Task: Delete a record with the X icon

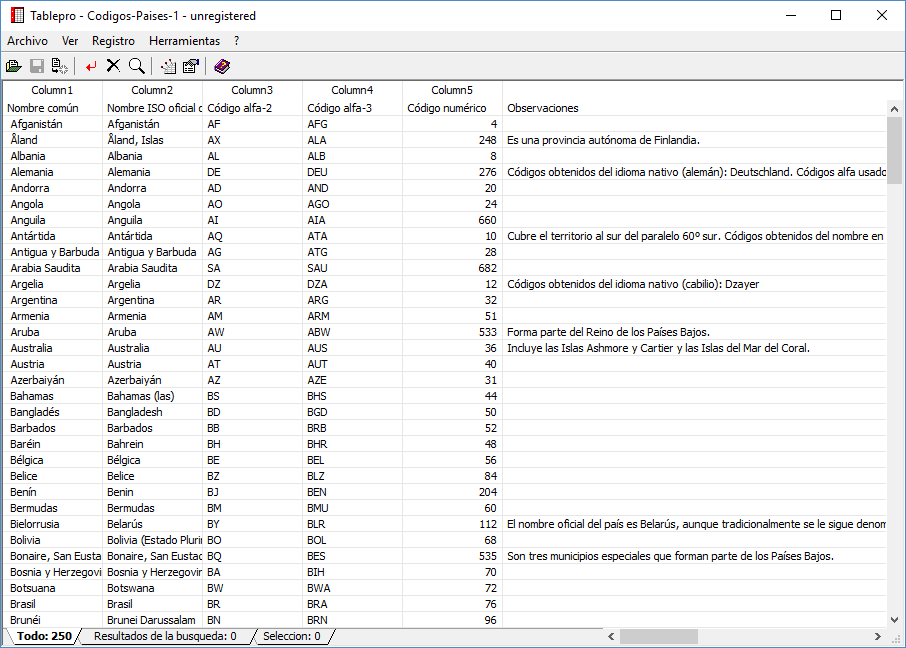Action: pos(115,65)
